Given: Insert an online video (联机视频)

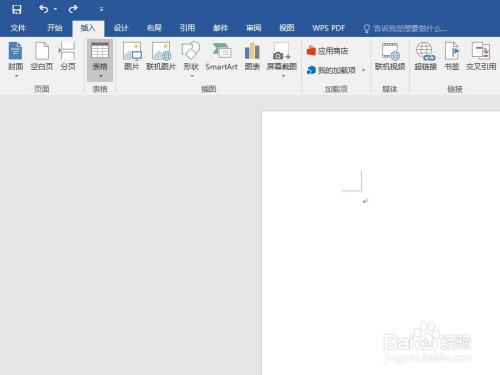Looking at the screenshot, I should point(390,56).
